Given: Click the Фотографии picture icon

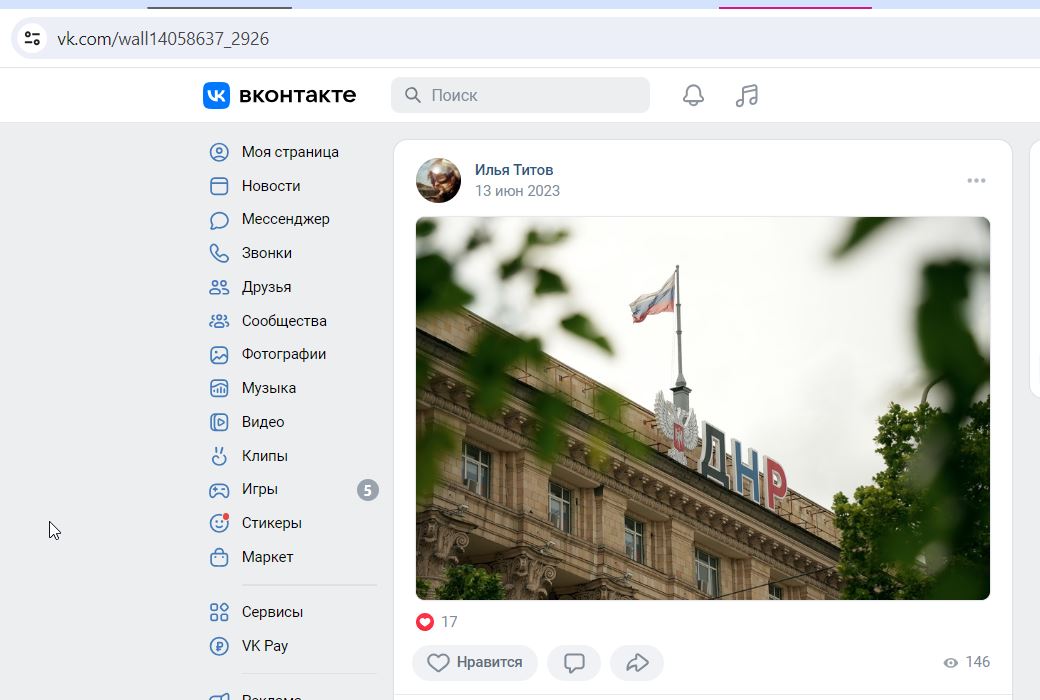Looking at the screenshot, I should (219, 355).
